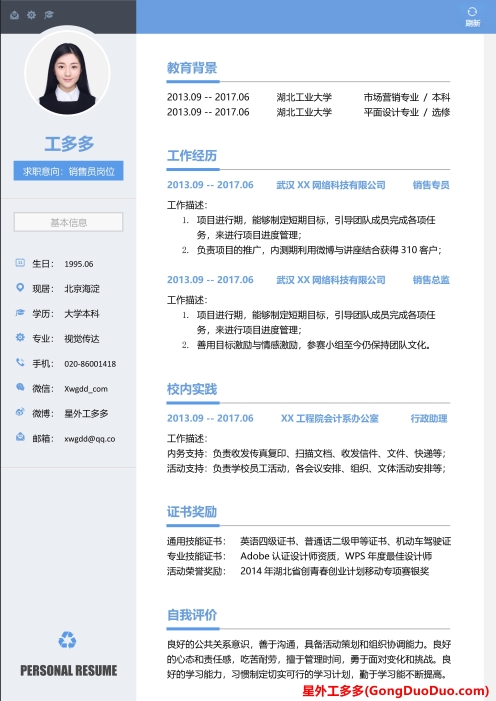The height and width of the screenshot is (701, 496).
Task: Click the 求职意向 销售员岗位 blue button
Action: [68, 171]
